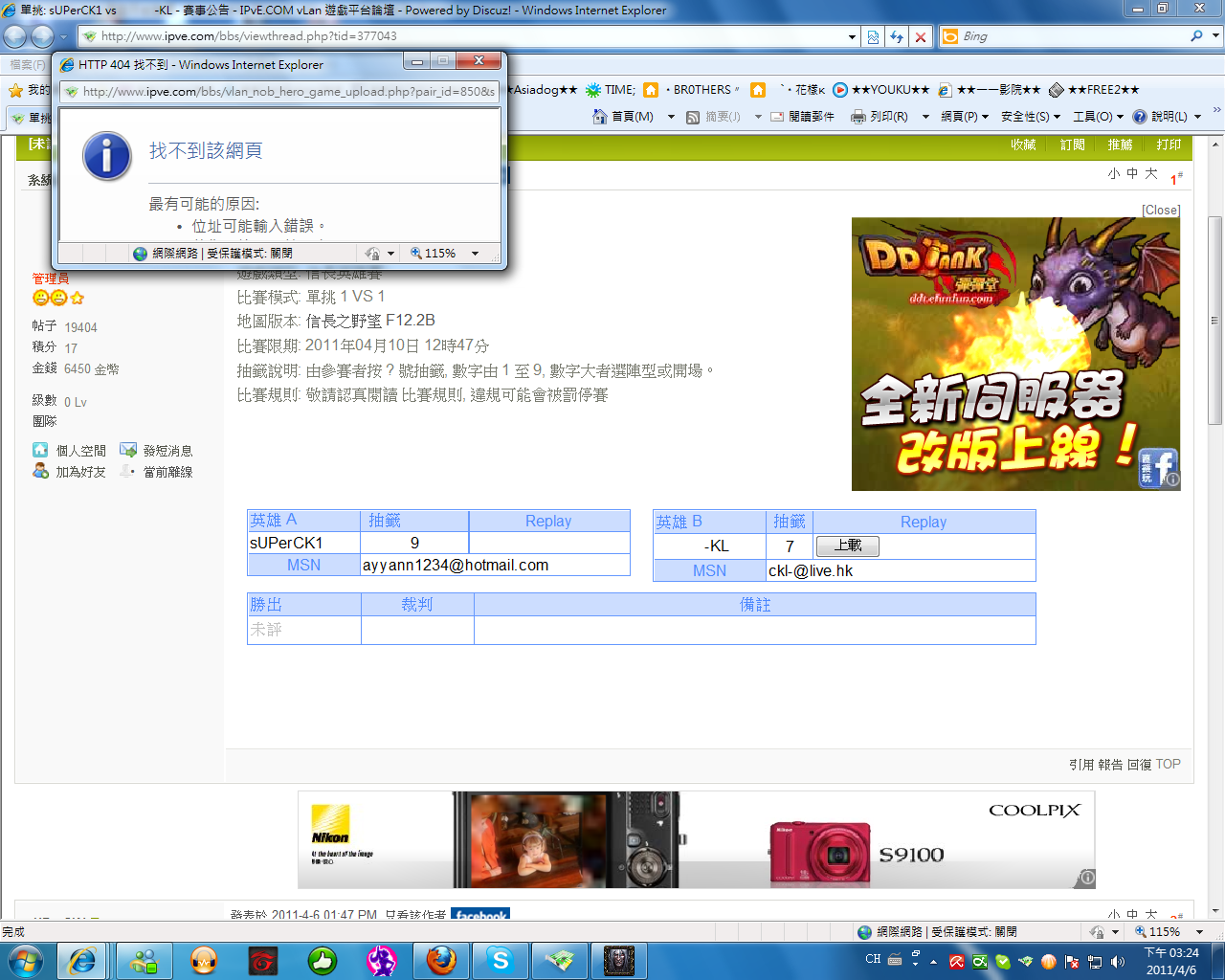Set the font size to 小

click(x=1114, y=173)
